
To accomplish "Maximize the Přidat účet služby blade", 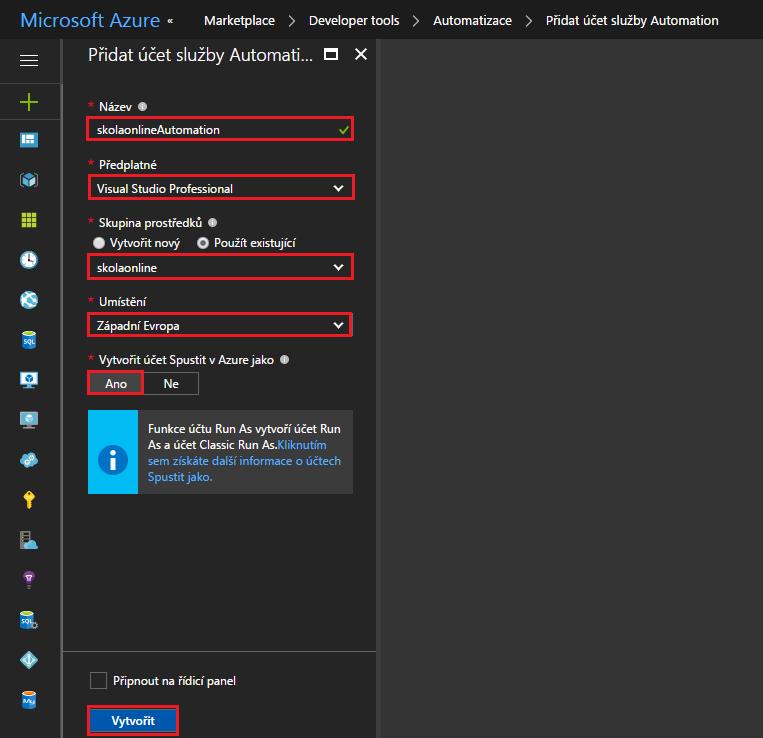I will coord(331,54).
